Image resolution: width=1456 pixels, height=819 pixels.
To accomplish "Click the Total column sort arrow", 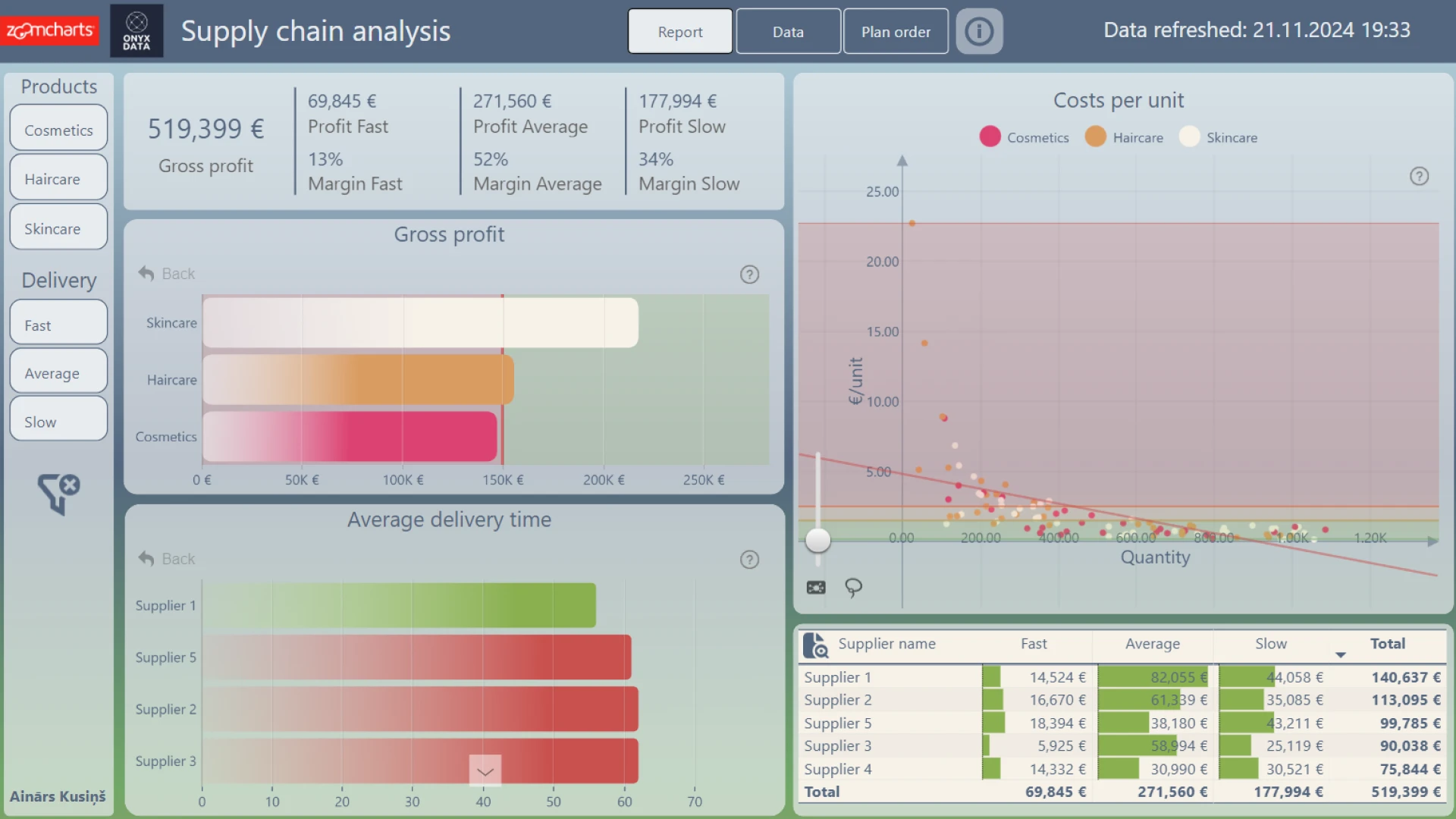I will click(1341, 654).
